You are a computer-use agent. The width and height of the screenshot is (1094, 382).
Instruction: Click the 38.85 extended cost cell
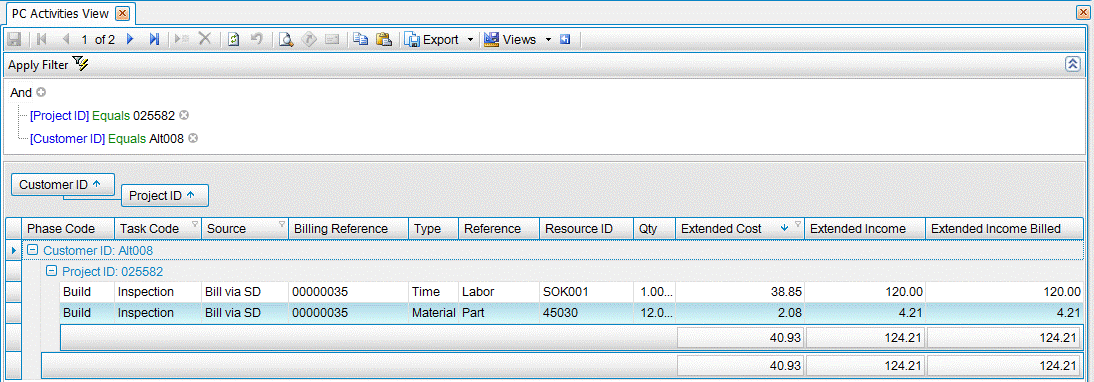740,292
